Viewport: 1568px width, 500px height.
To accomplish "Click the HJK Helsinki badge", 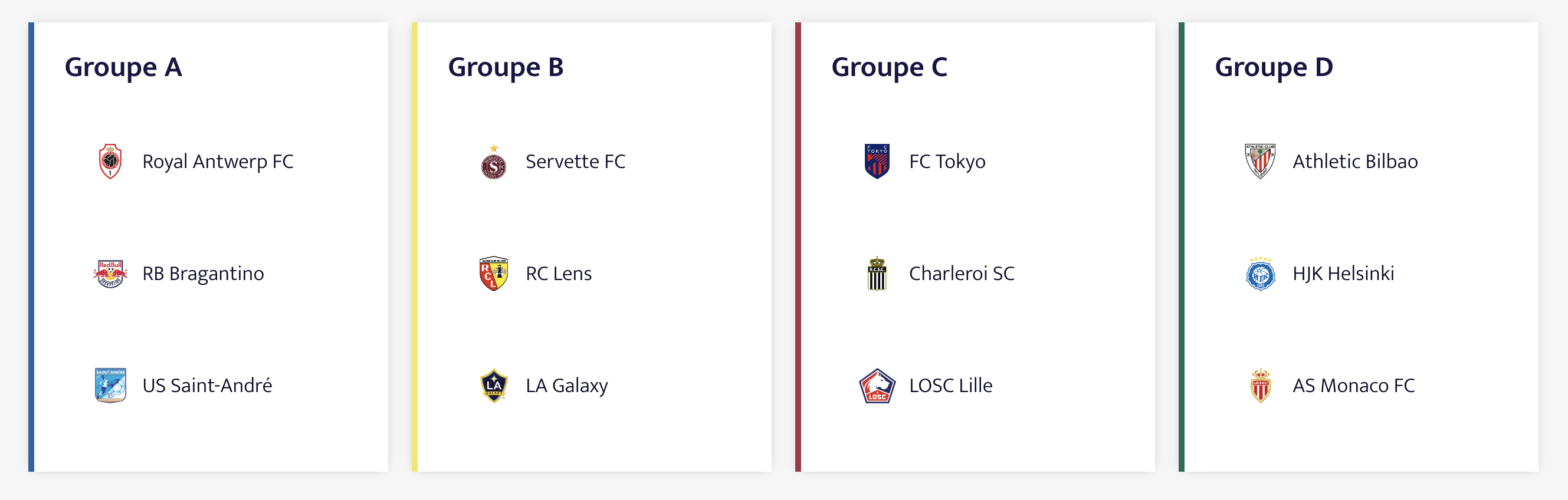I will click(1261, 274).
